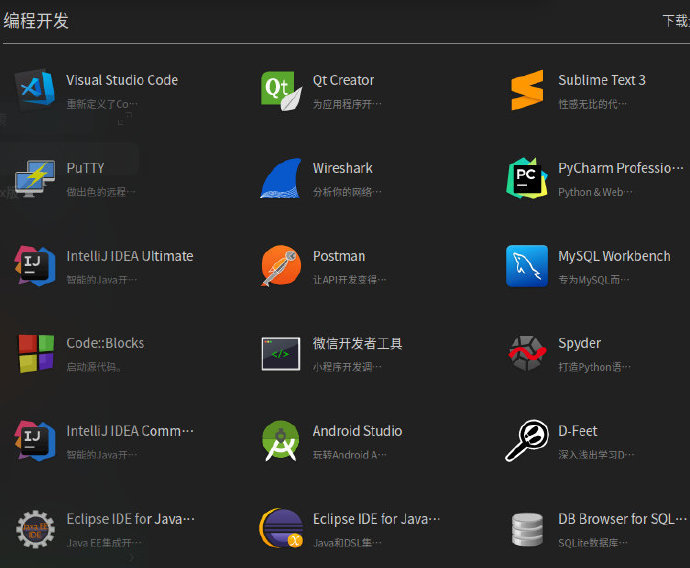
Task: Click the Java EE集成开… description
Action: (104, 543)
